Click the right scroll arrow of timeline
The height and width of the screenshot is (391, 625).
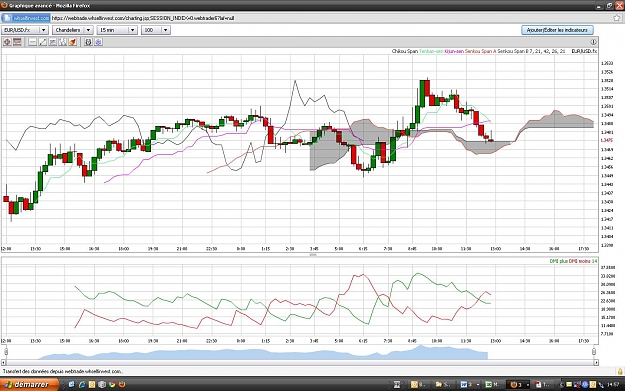[x=596, y=362]
